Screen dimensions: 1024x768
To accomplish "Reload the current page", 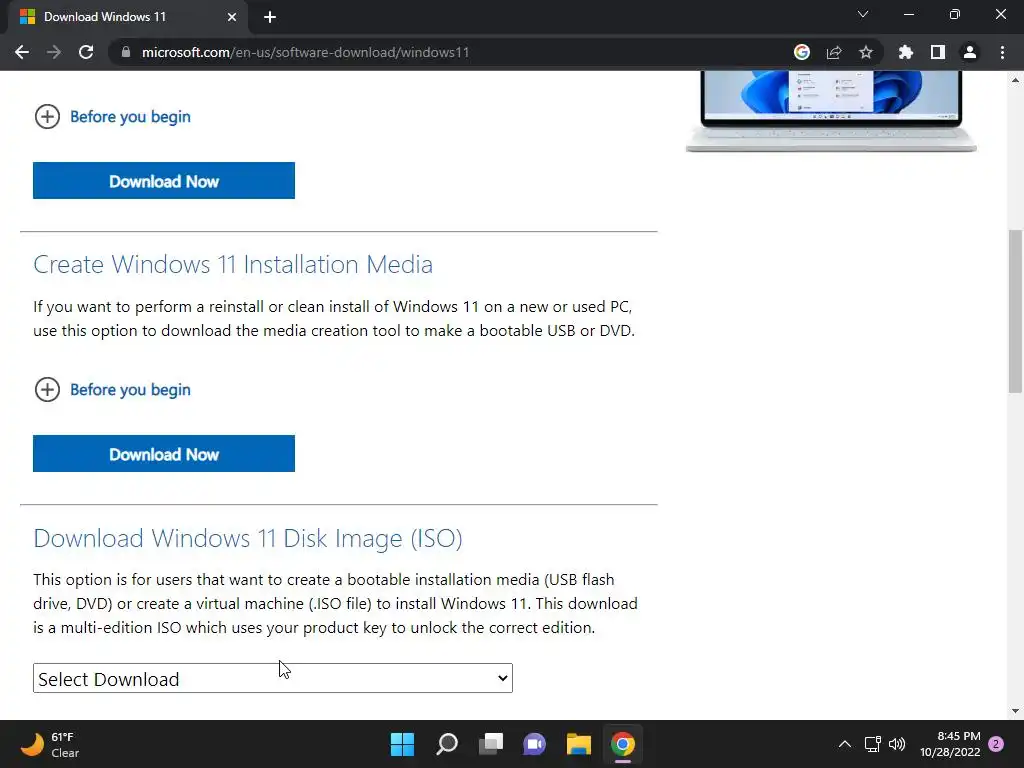I will tap(86, 52).
